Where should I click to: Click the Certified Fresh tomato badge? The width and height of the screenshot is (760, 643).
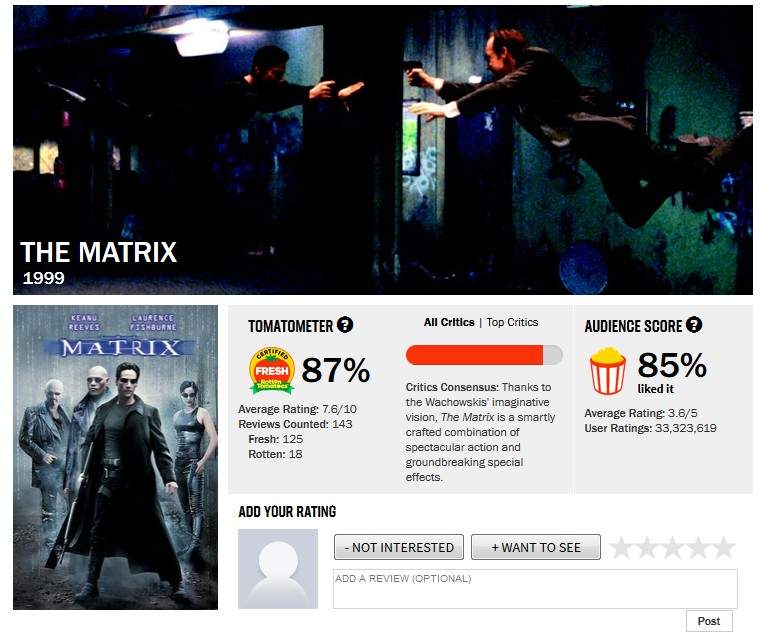tap(271, 370)
